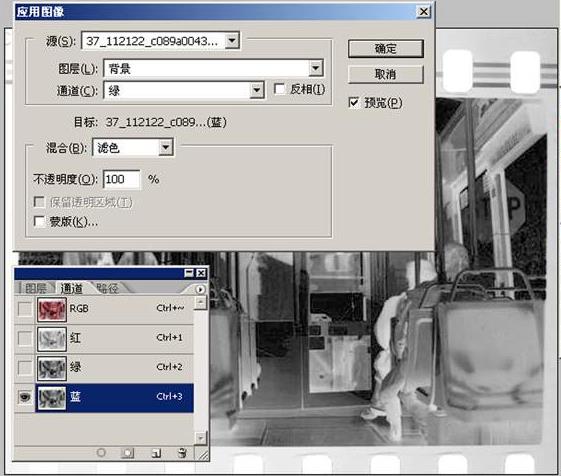Select the Red channel thumbnail
Viewport: 561px width, 476px height.
point(52,339)
